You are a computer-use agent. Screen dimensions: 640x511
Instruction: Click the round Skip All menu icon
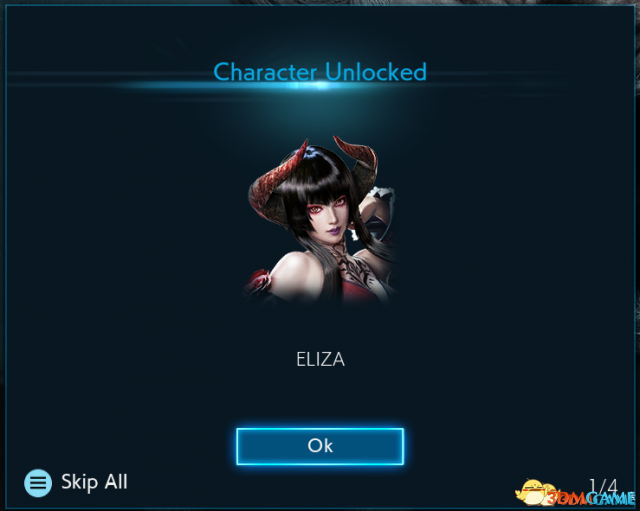point(38,483)
